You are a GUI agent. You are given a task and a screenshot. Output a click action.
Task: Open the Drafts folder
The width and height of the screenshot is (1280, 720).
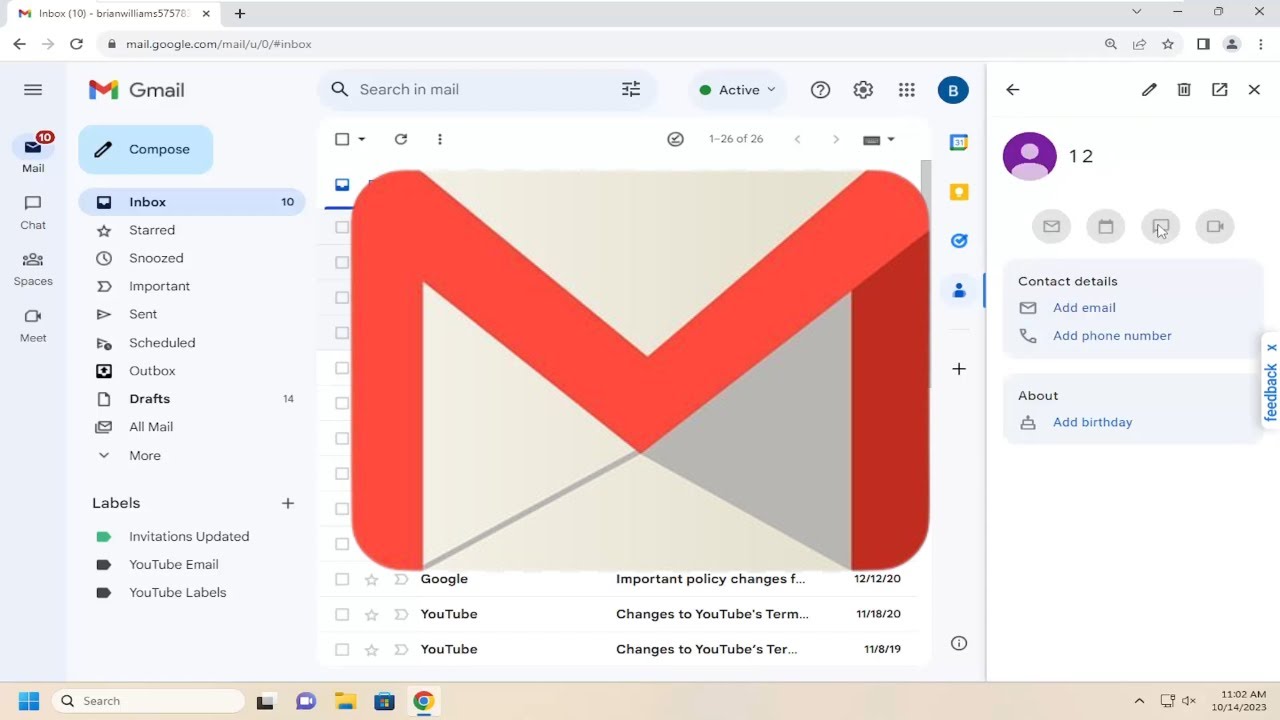tap(192, 399)
